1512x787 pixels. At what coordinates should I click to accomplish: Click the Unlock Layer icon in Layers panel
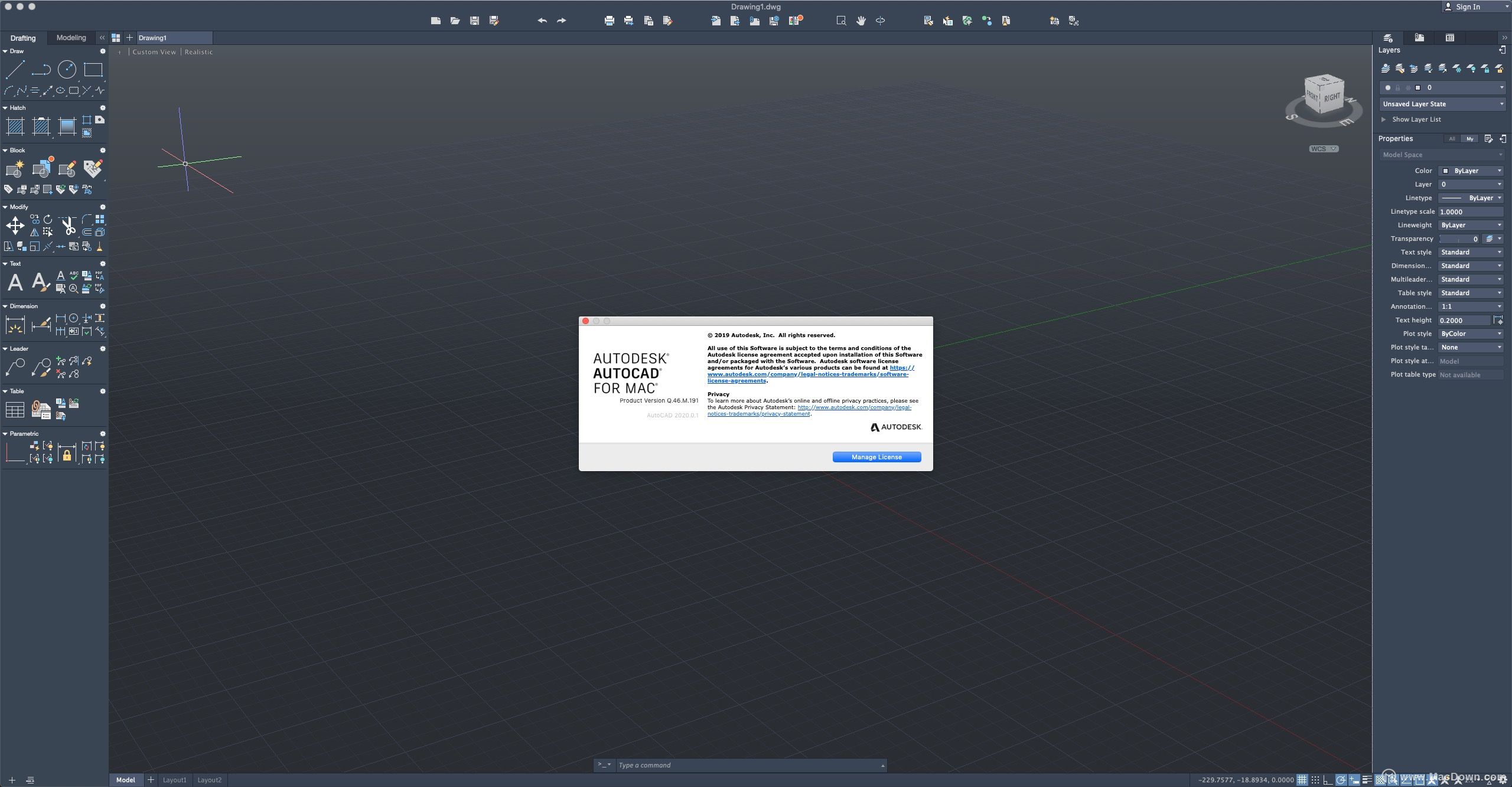pyautogui.click(x=1500, y=69)
